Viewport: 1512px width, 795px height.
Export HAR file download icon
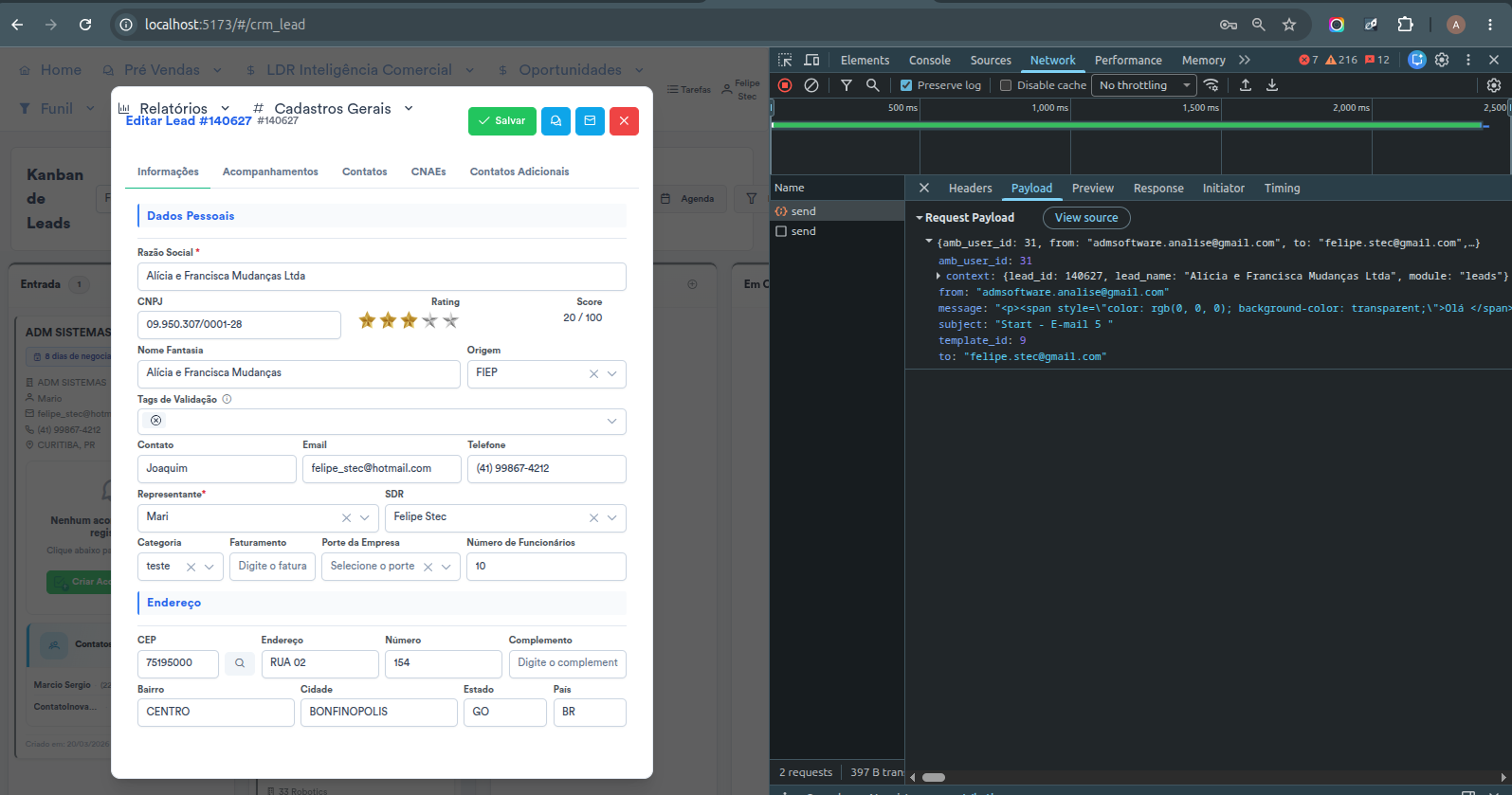(x=1272, y=85)
